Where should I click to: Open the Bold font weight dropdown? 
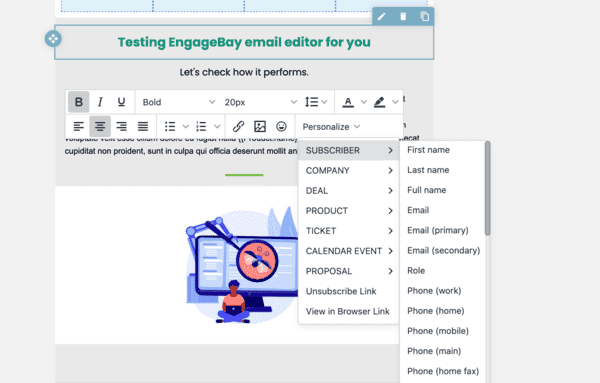pos(178,102)
